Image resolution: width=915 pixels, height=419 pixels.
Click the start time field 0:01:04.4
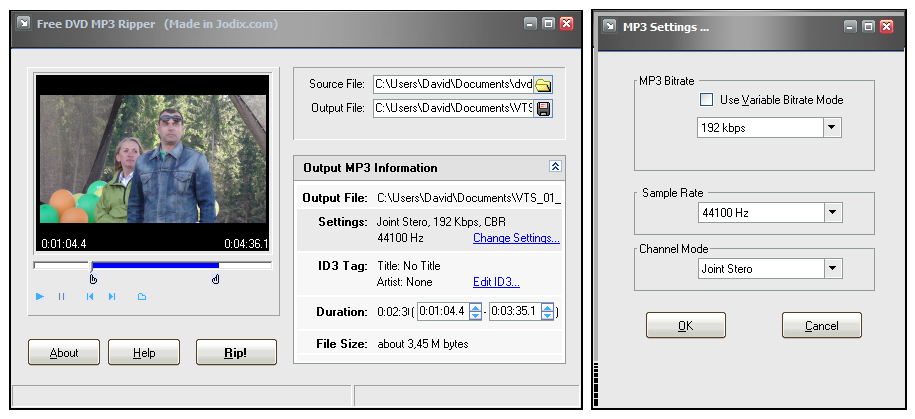coord(443,312)
